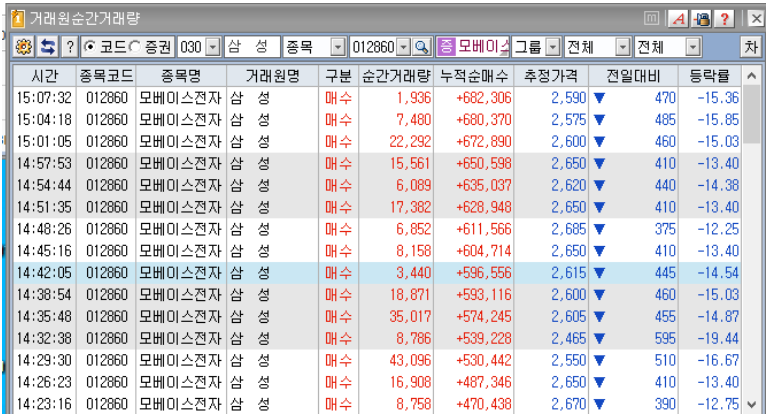Open the 종목 dropdown
Viewport: 768px width, 418px height.
(338, 47)
